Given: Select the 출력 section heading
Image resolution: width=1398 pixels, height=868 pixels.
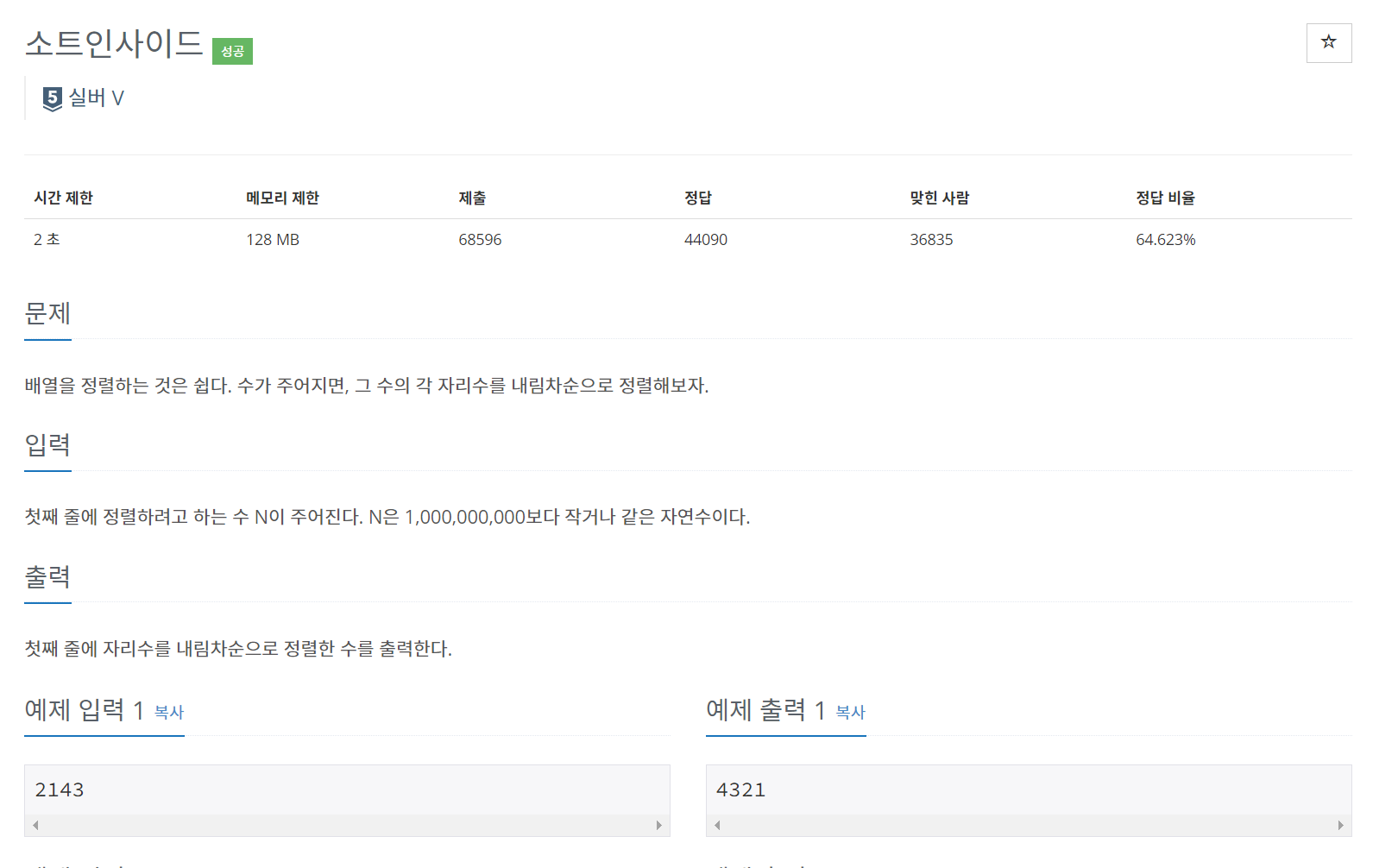Looking at the screenshot, I should pyautogui.click(x=47, y=577).
